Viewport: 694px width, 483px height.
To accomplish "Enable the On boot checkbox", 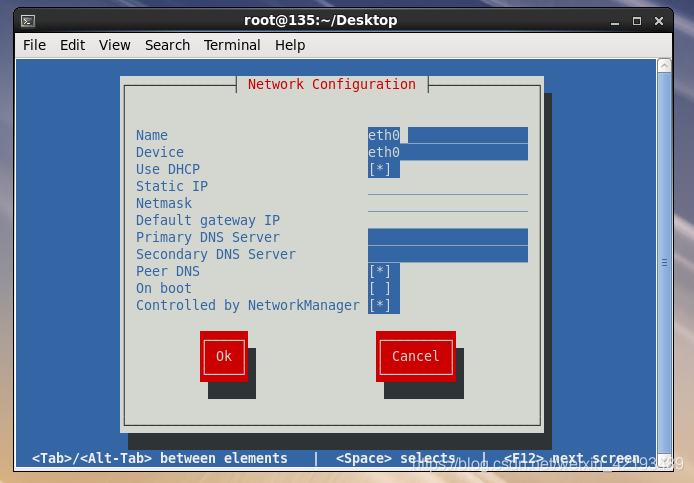I will tap(380, 288).
